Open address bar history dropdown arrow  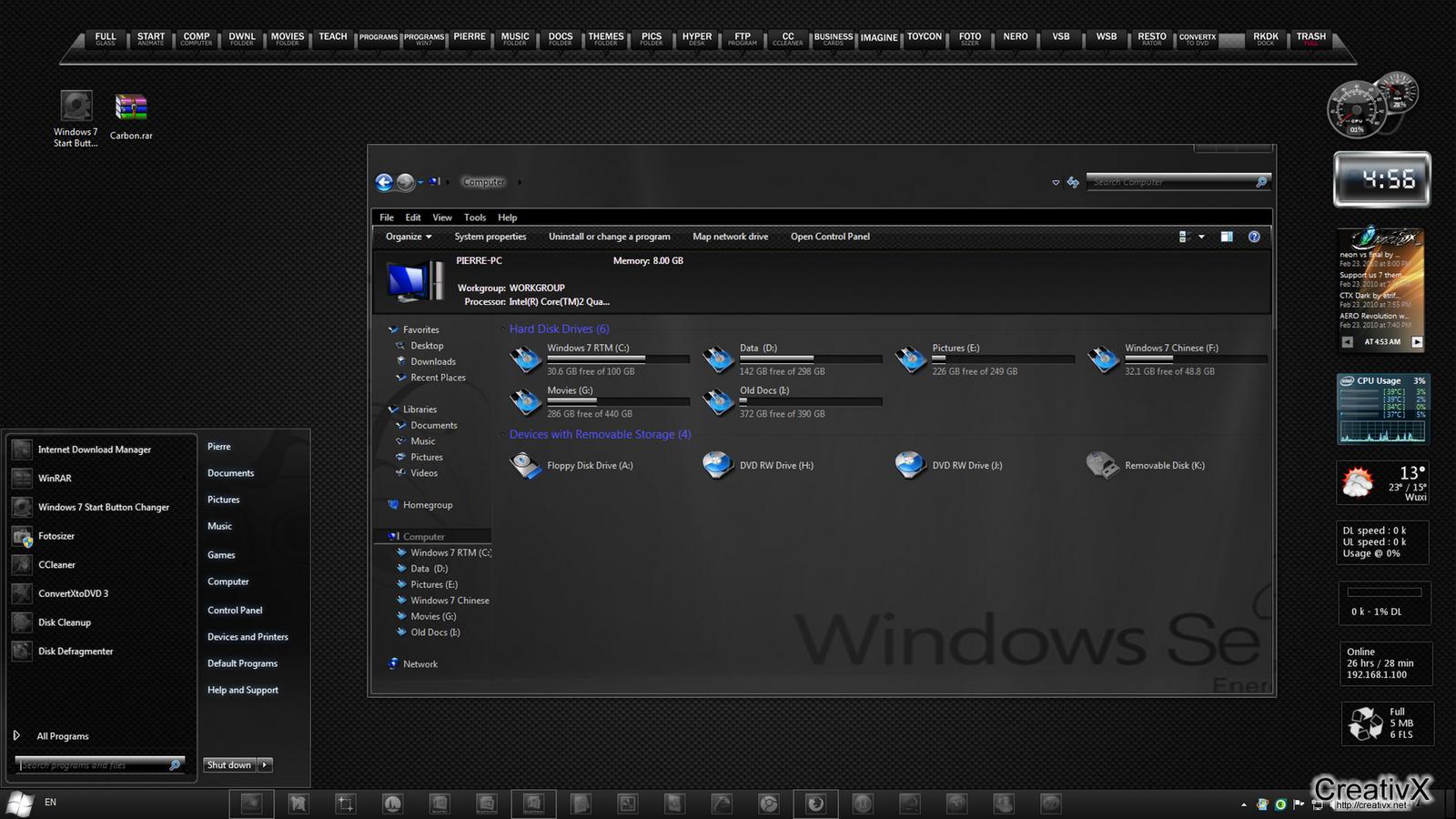[x=1056, y=182]
